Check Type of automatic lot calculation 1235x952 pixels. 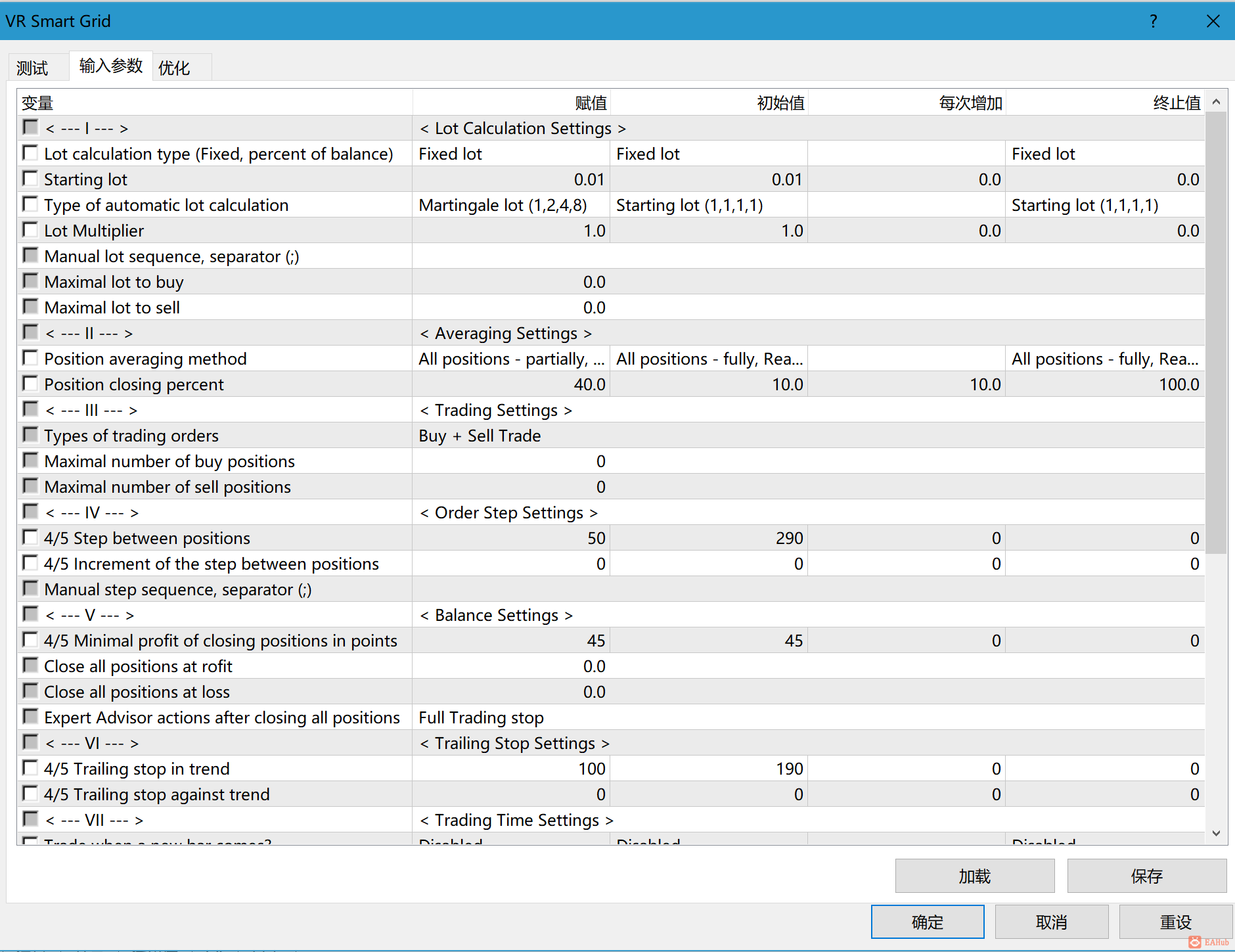pos(30,204)
